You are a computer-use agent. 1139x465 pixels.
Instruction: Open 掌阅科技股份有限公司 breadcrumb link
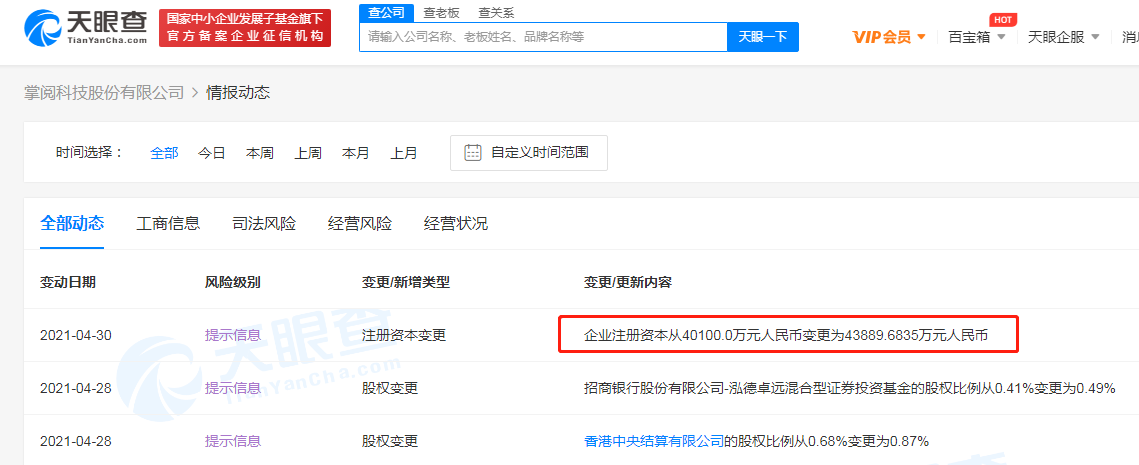[104, 92]
